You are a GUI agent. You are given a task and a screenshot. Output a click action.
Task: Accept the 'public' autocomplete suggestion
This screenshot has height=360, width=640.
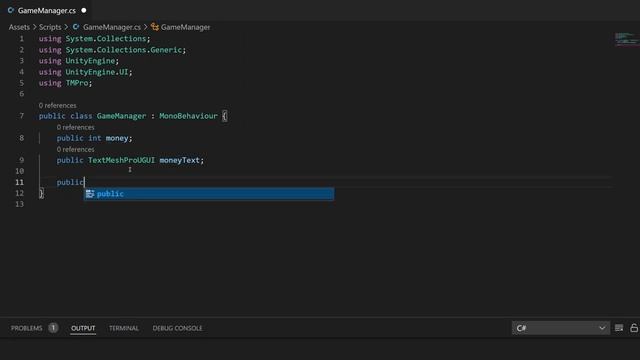tap(209, 194)
